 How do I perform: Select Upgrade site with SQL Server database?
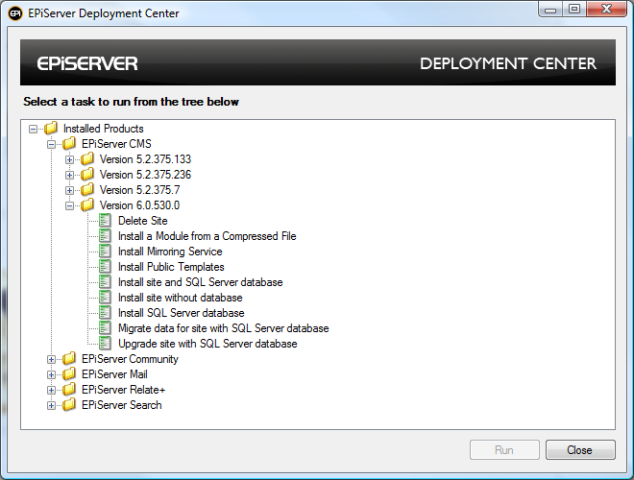pyautogui.click(x=207, y=344)
